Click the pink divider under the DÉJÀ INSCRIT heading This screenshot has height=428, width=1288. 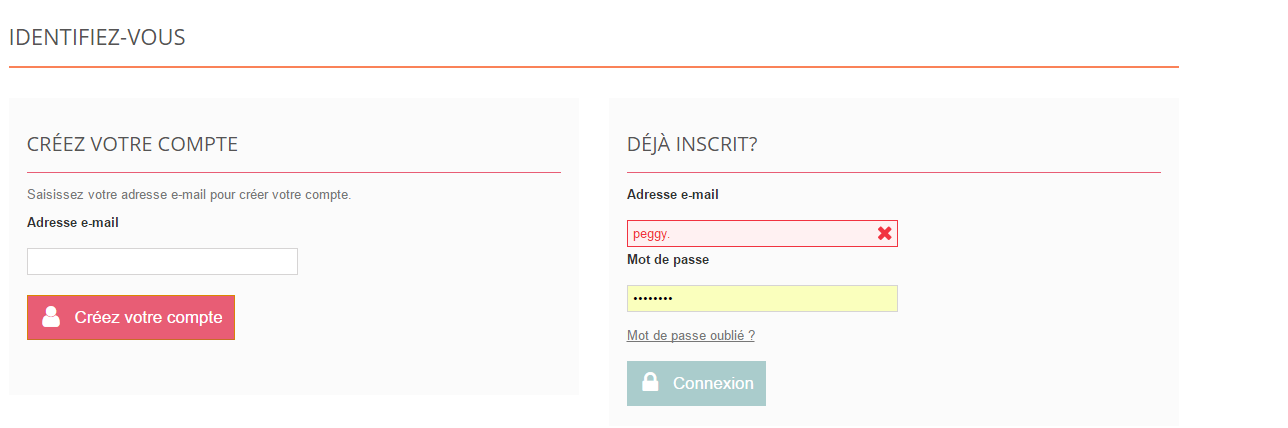tap(893, 172)
